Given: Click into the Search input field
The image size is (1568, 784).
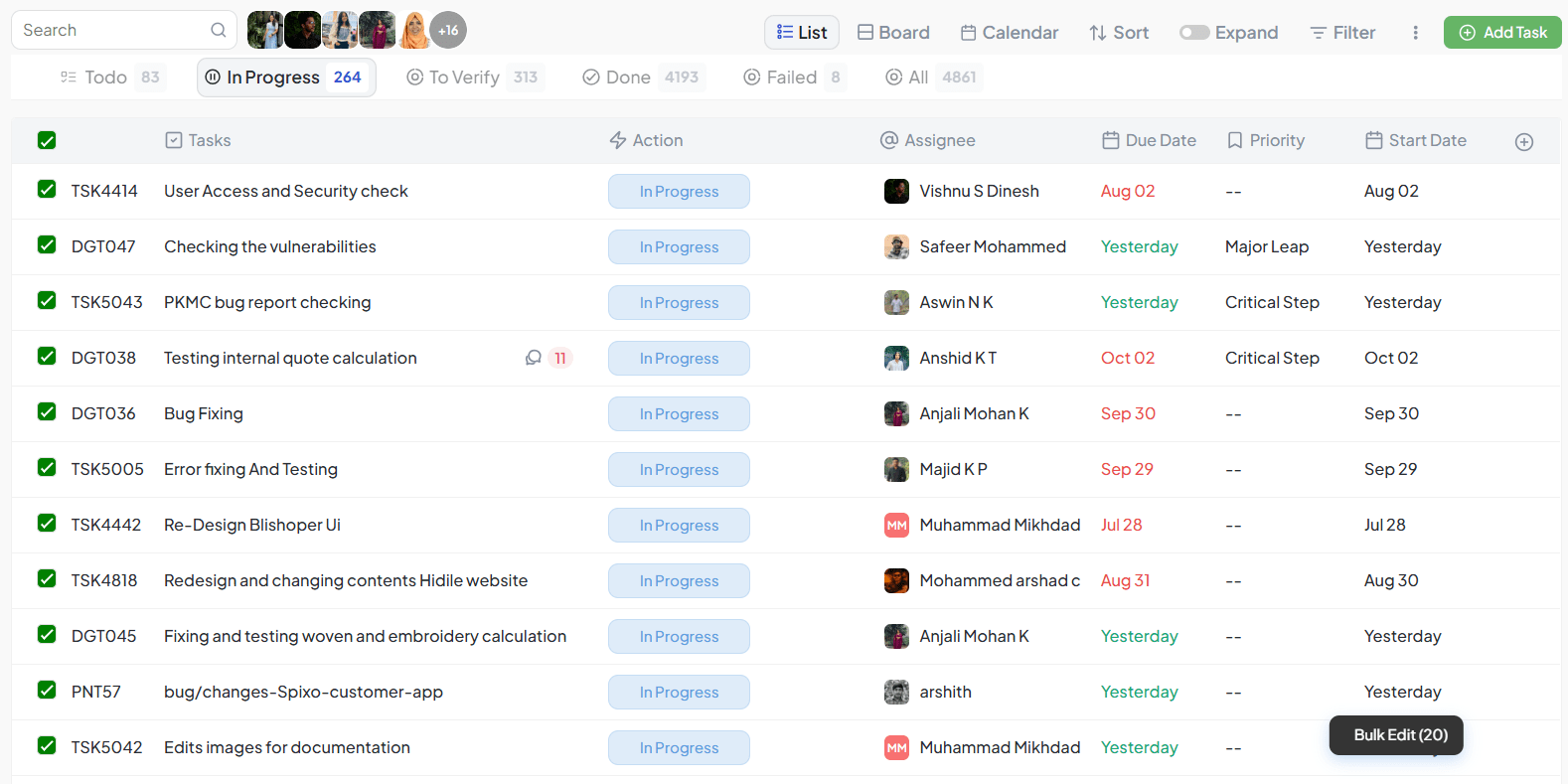Looking at the screenshot, I should coord(109,31).
